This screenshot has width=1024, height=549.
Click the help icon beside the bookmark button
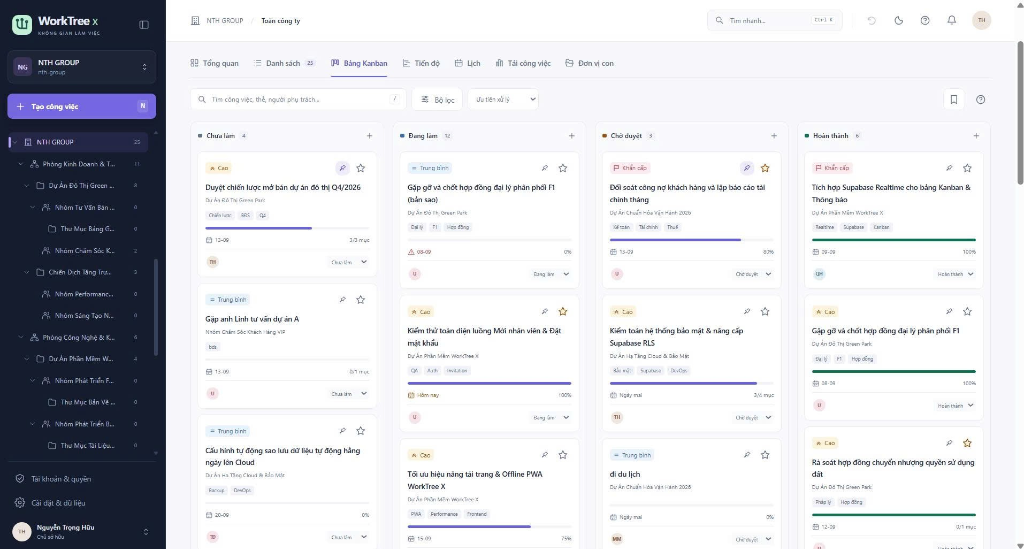(x=980, y=99)
